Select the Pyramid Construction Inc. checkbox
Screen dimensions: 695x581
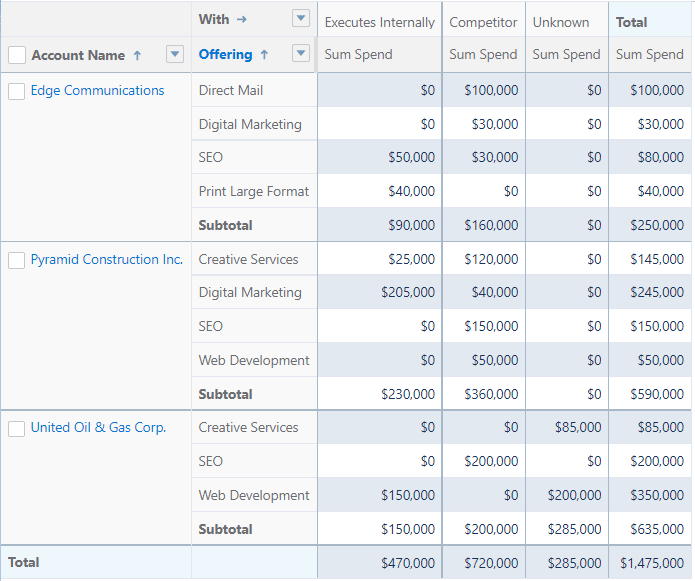17,260
